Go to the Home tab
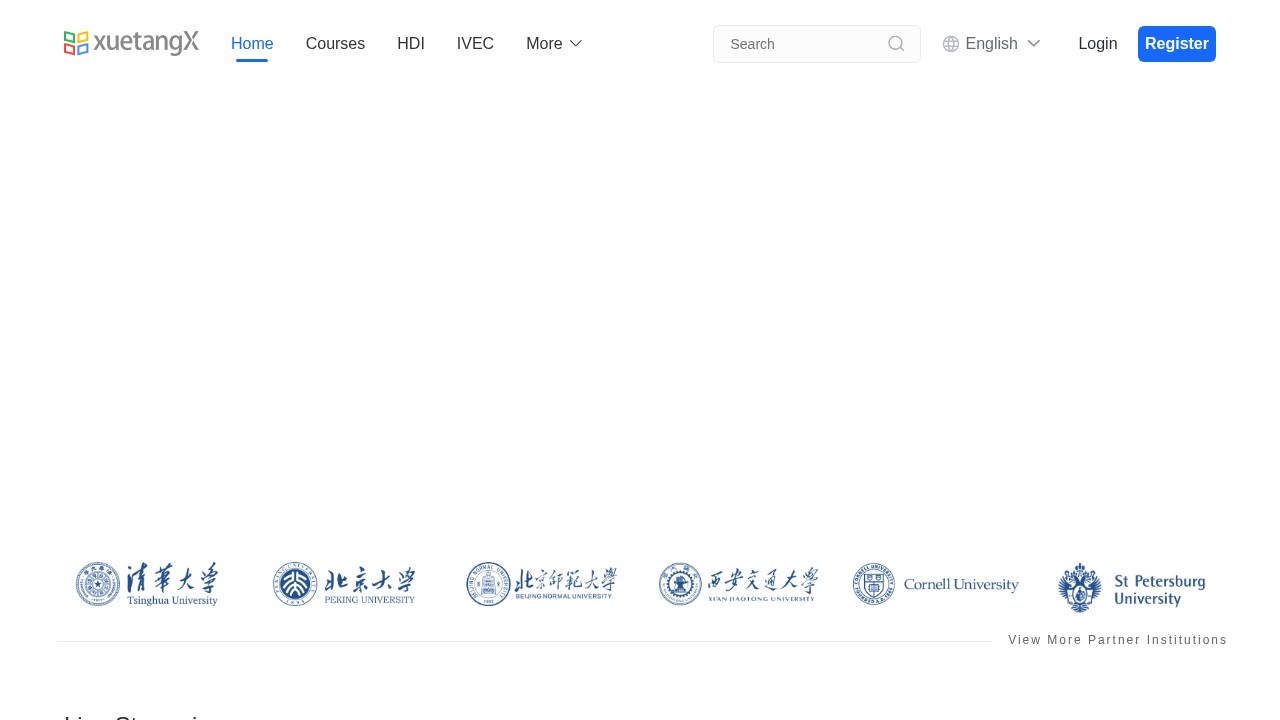The width and height of the screenshot is (1280, 720). pos(252,44)
